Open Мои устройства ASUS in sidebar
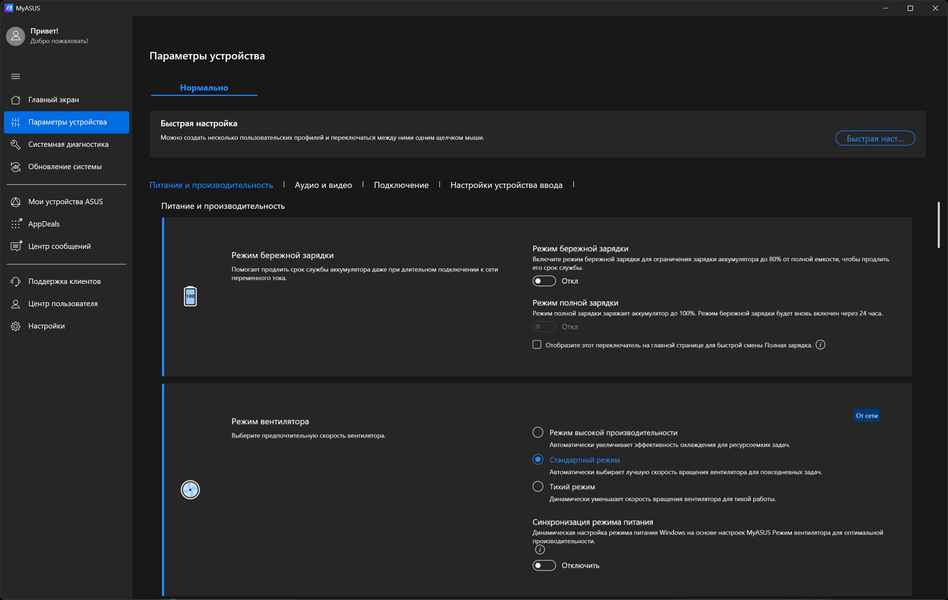 coord(67,202)
